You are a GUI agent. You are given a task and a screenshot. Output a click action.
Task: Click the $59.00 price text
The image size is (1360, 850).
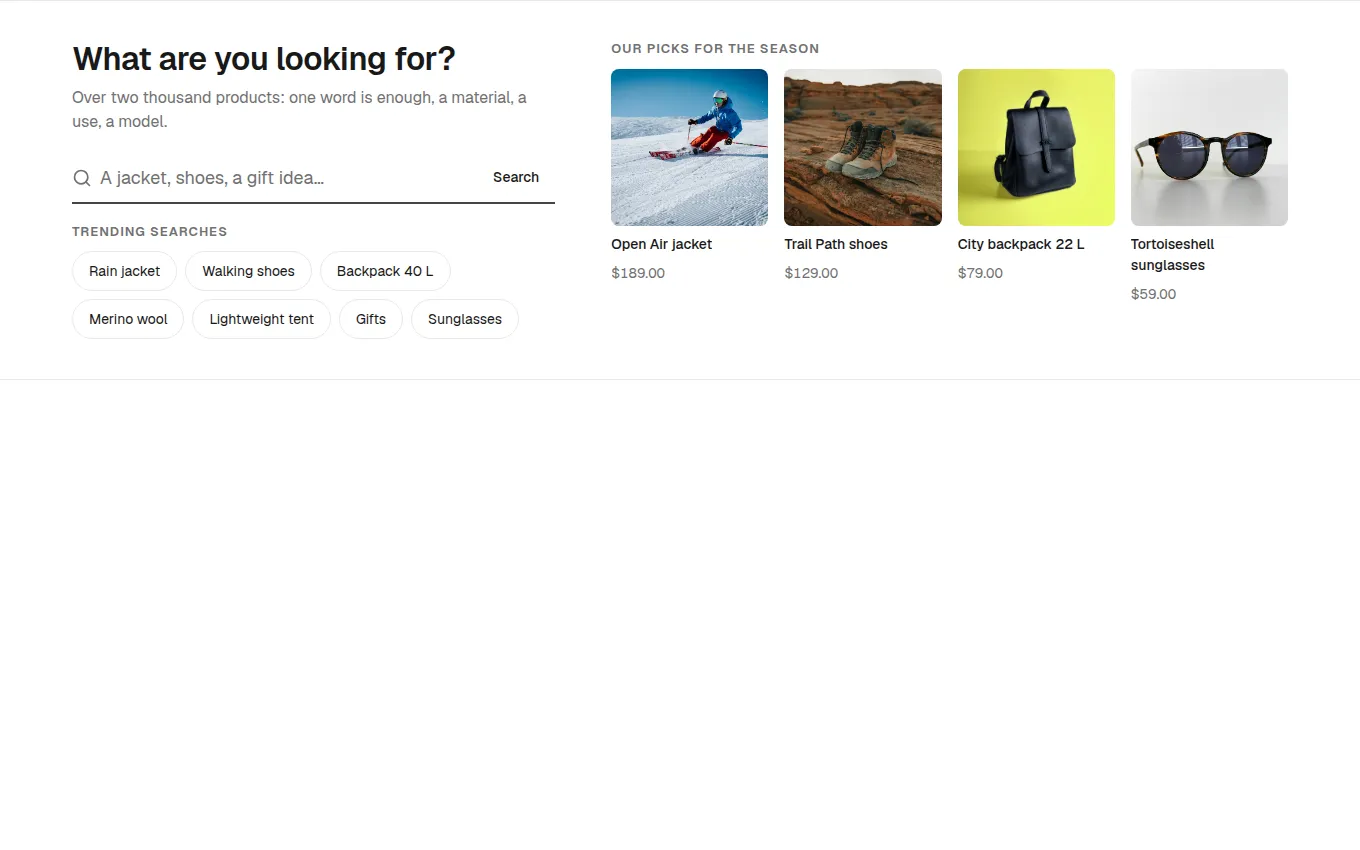click(x=1153, y=294)
